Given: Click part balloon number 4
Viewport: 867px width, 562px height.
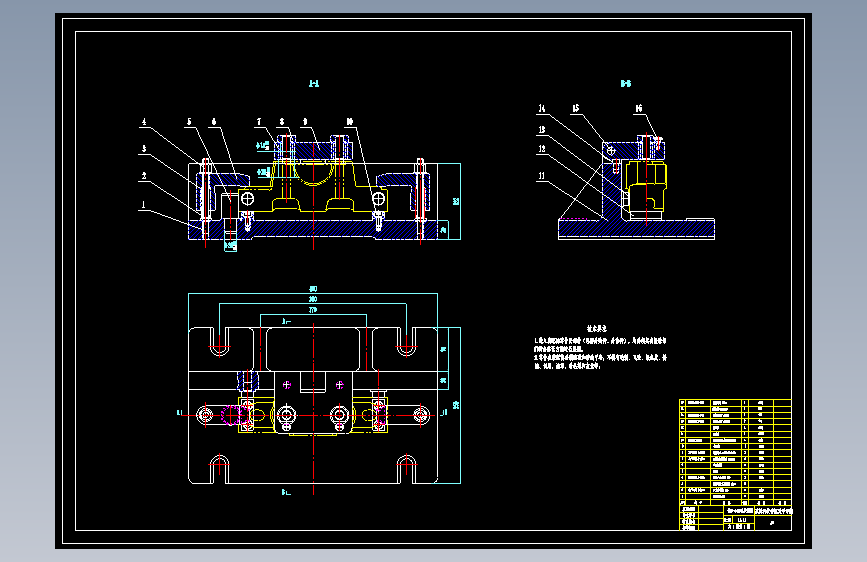Looking at the screenshot, I should click(144, 122).
